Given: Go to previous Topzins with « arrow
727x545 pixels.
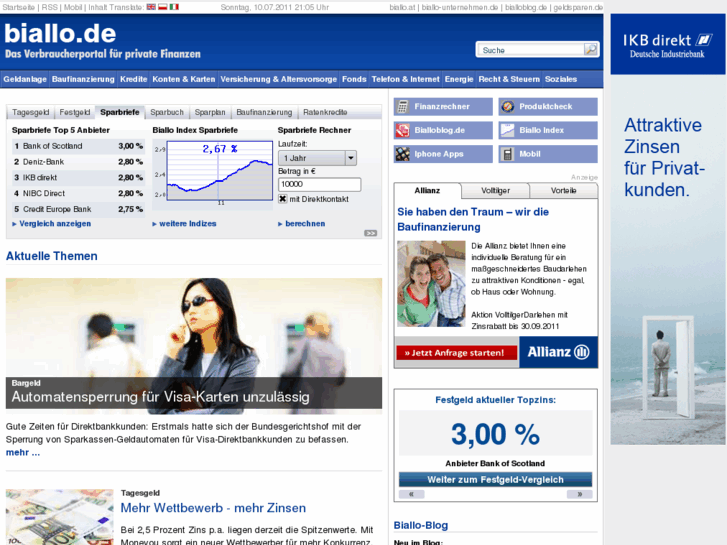Looking at the screenshot, I should pyautogui.click(x=411, y=494).
